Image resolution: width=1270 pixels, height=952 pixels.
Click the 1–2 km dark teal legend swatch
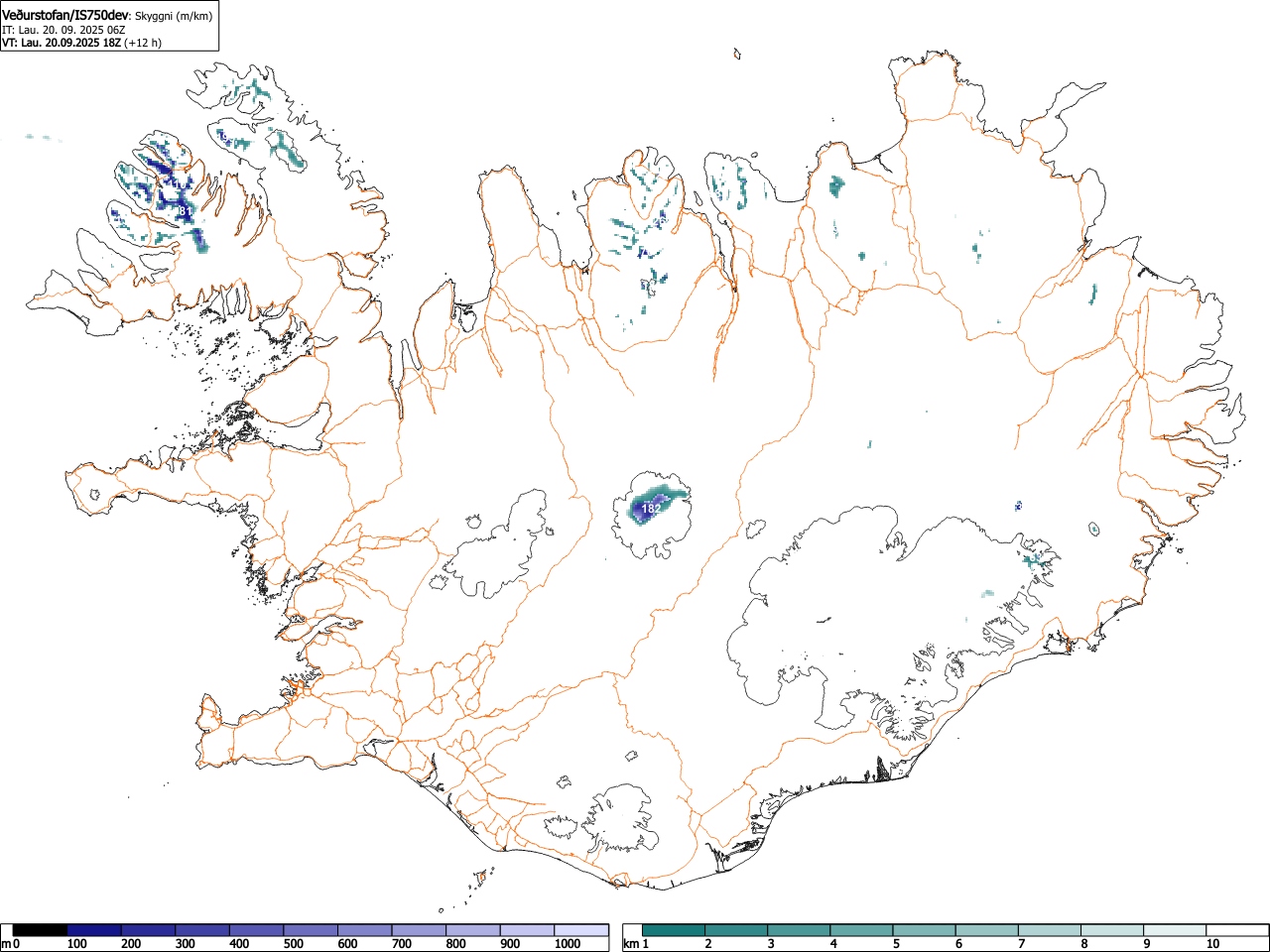pyautogui.click(x=675, y=930)
